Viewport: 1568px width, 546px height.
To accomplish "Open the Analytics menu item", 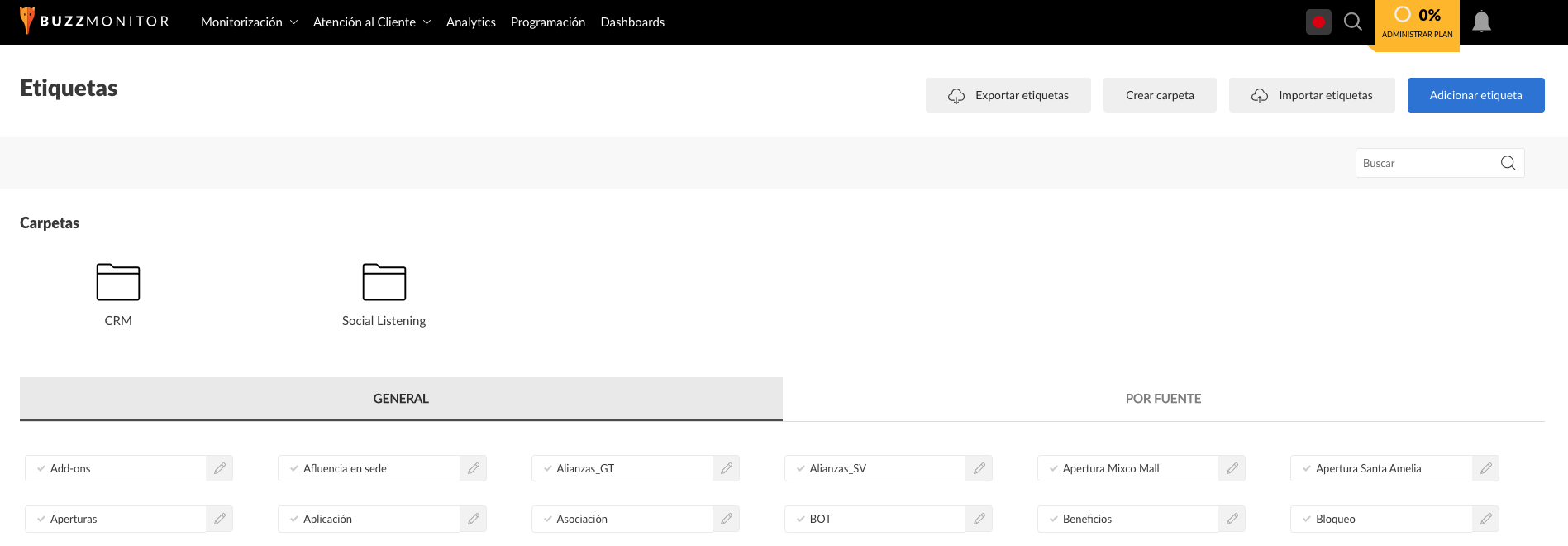I will click(471, 22).
